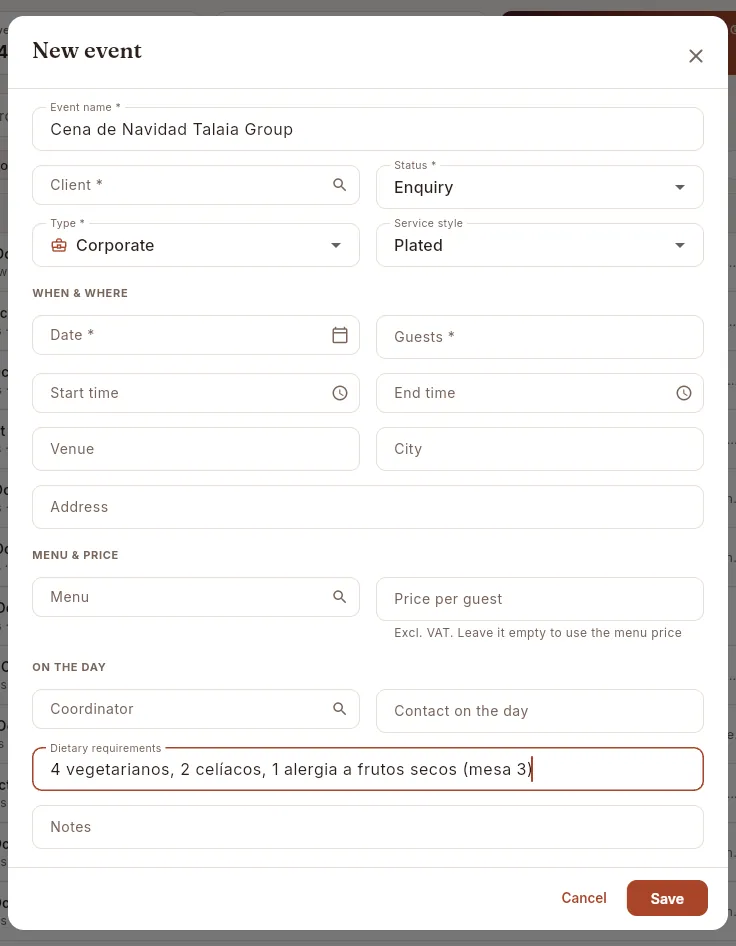Open the Status field showing Enquiry
736x946 pixels.
tap(539, 187)
